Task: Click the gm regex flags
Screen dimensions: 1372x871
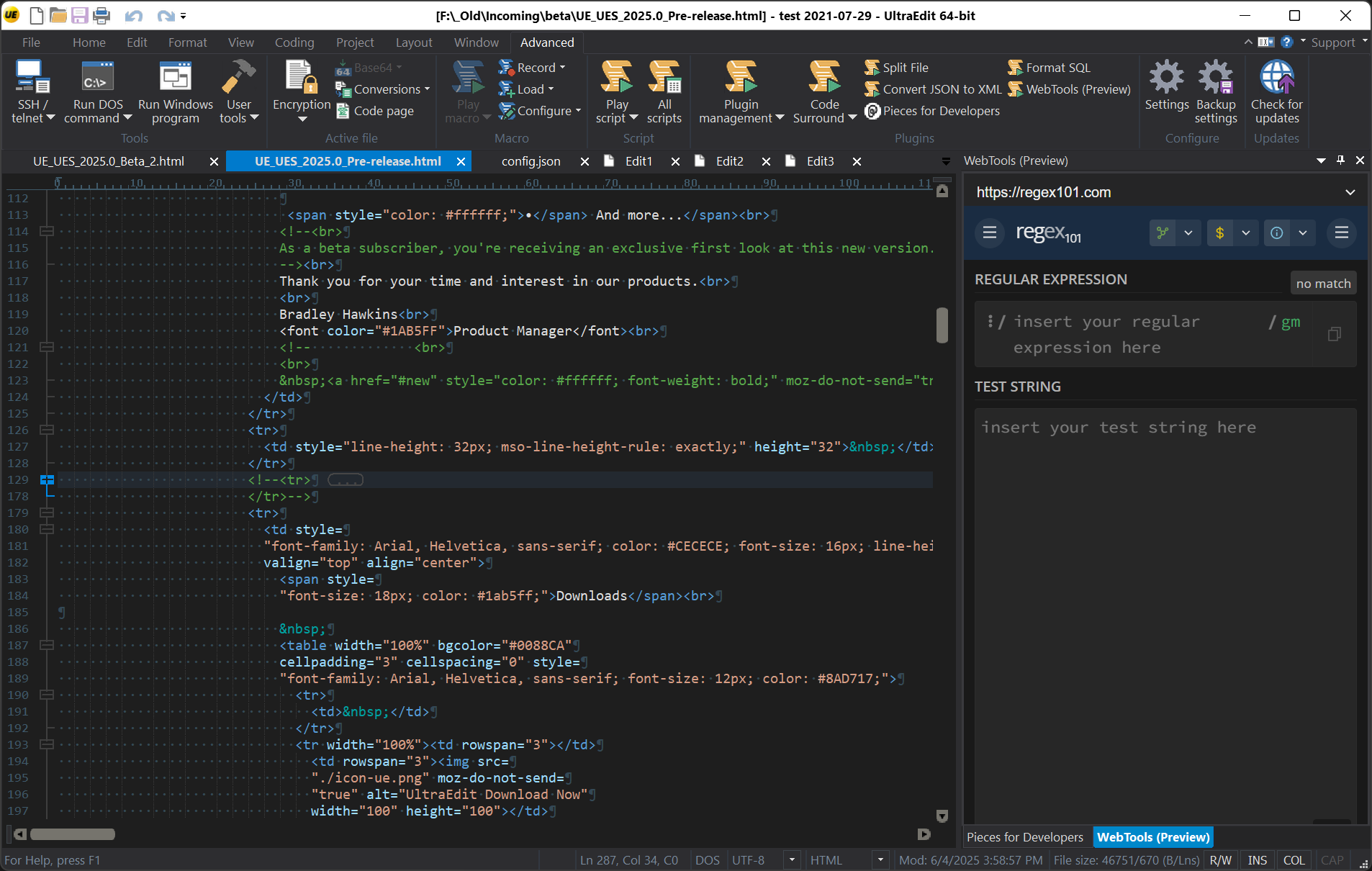Action: coord(1291,322)
